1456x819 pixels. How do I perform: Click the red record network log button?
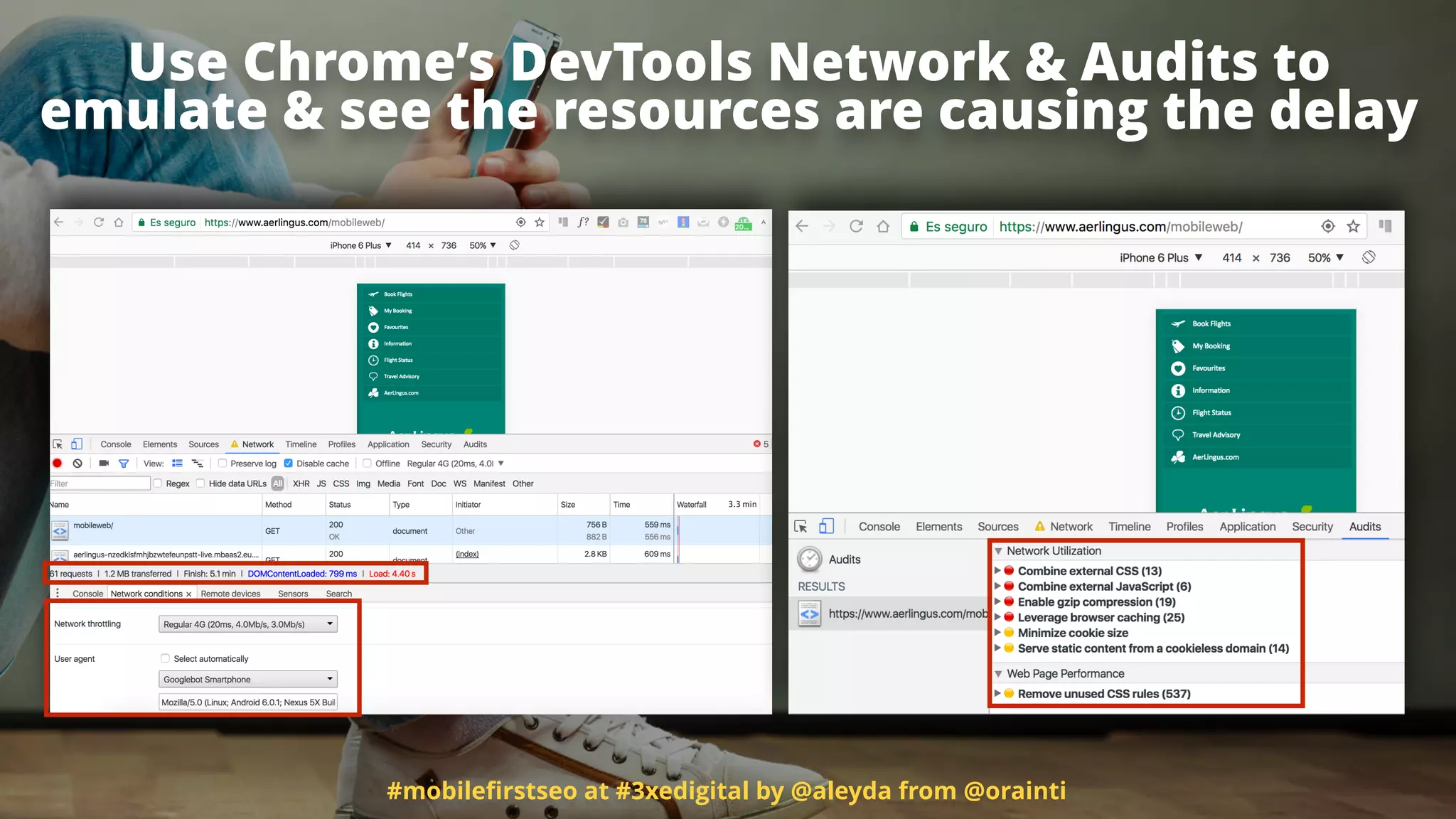point(58,464)
